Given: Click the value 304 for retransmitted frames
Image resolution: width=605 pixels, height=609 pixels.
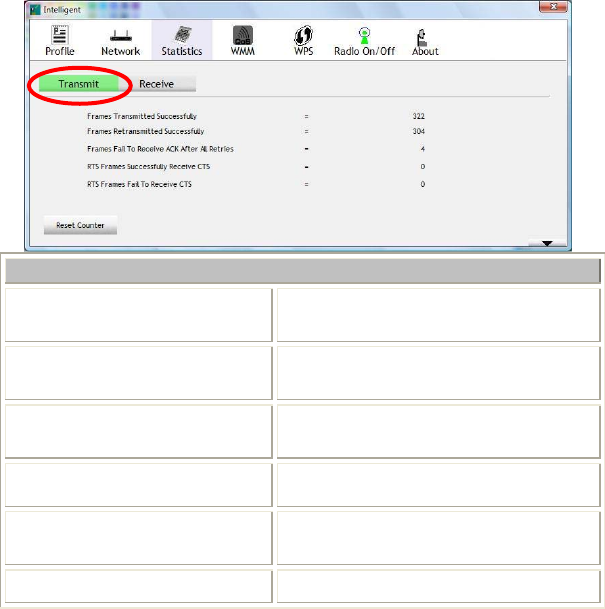Looking at the screenshot, I should [x=419, y=131].
